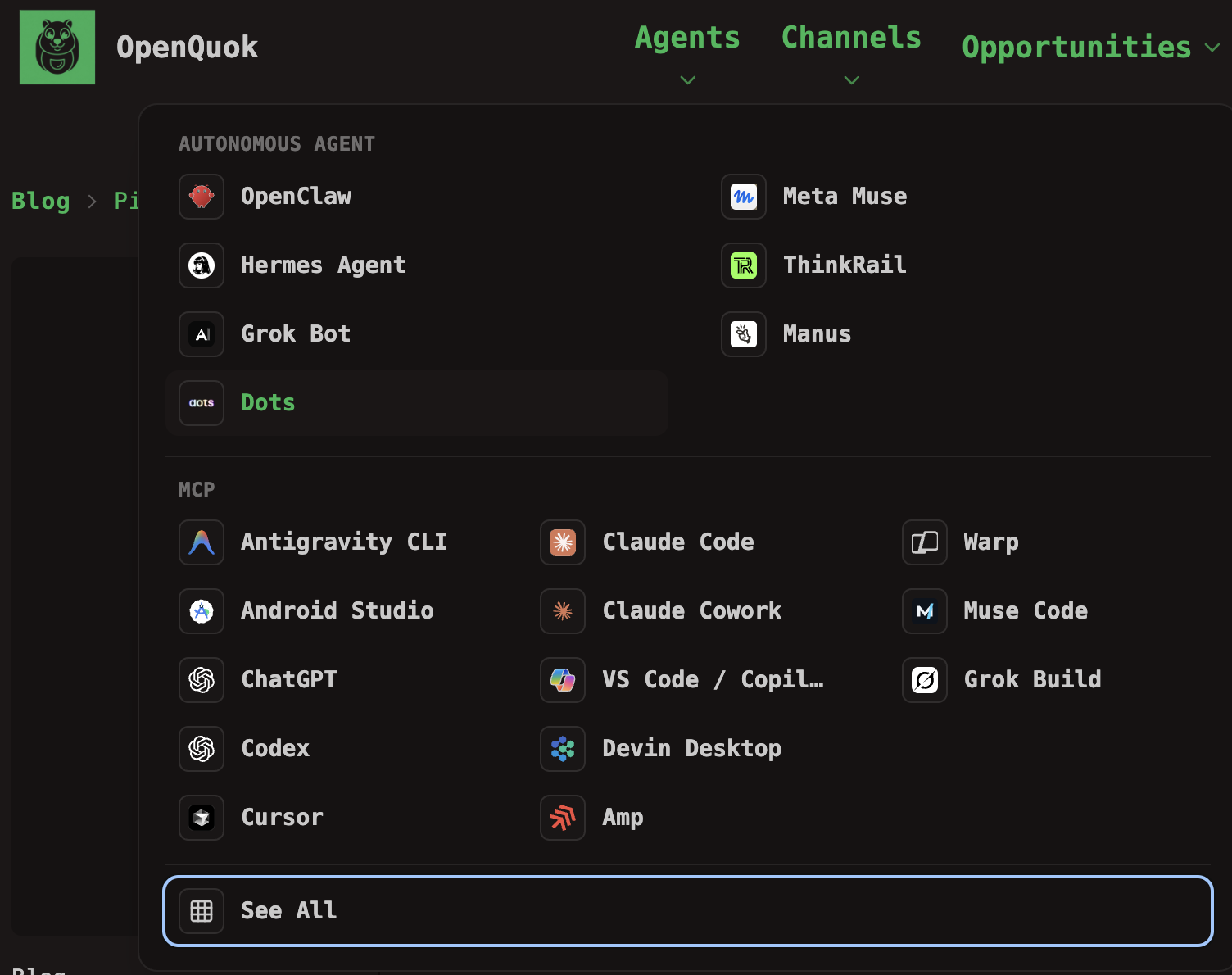Click the Manus icon
1232x975 pixels.
pyautogui.click(x=744, y=334)
